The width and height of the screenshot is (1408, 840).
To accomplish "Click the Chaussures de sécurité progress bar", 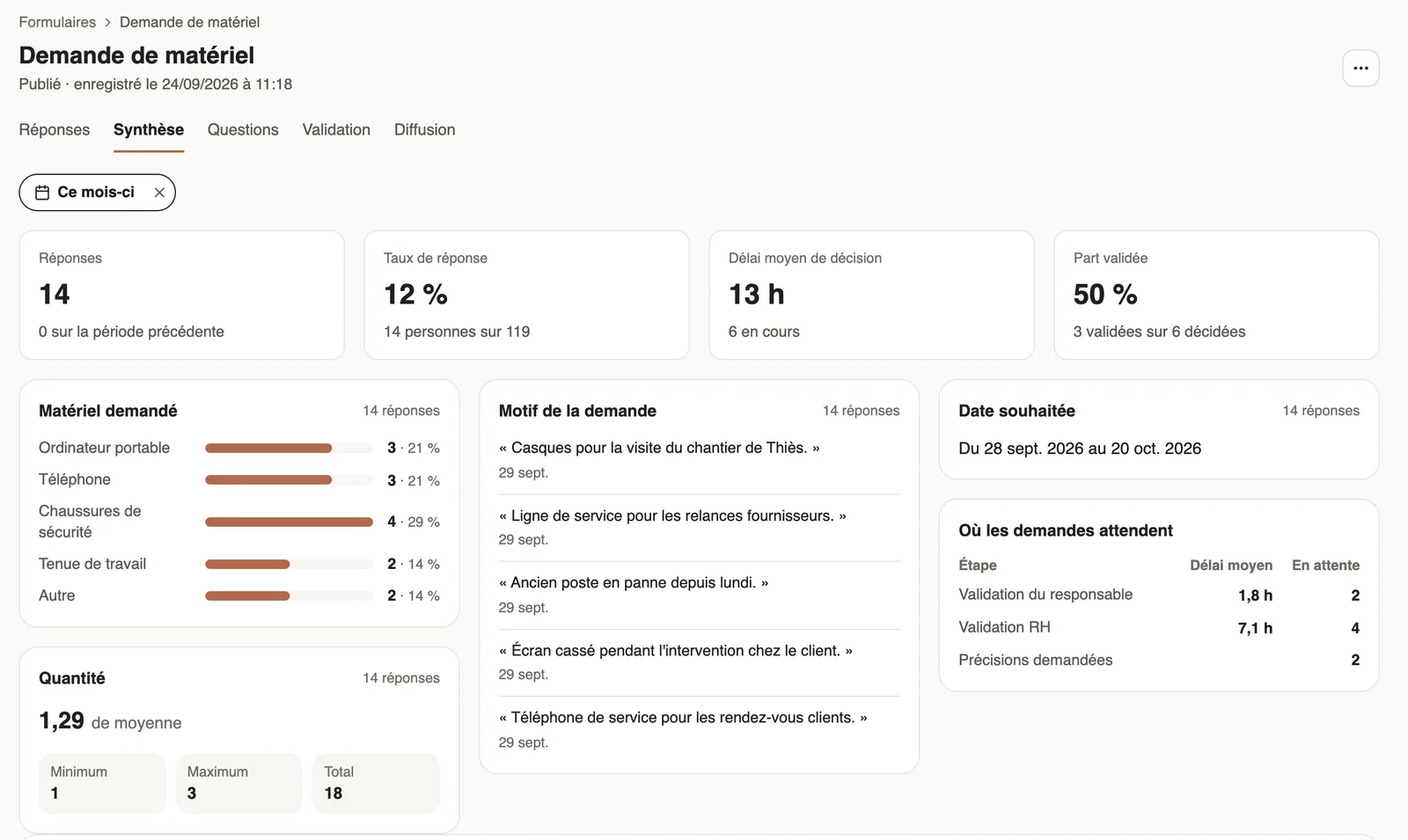I will pos(289,522).
